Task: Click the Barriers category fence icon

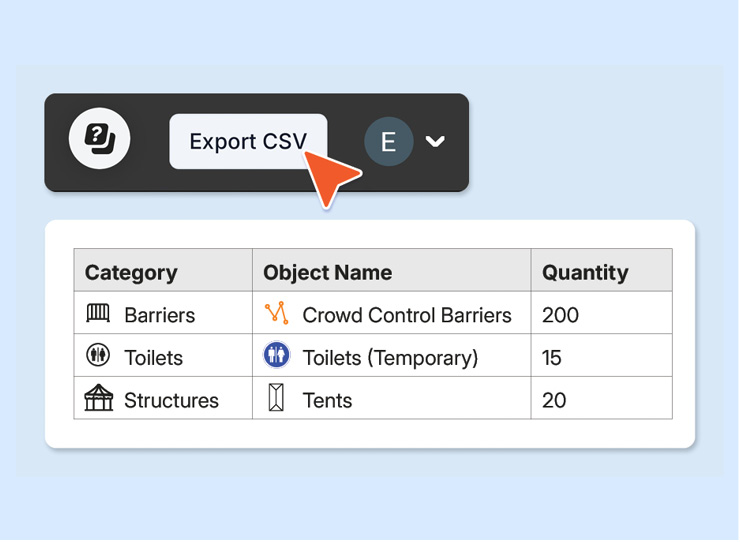Action: [98, 313]
